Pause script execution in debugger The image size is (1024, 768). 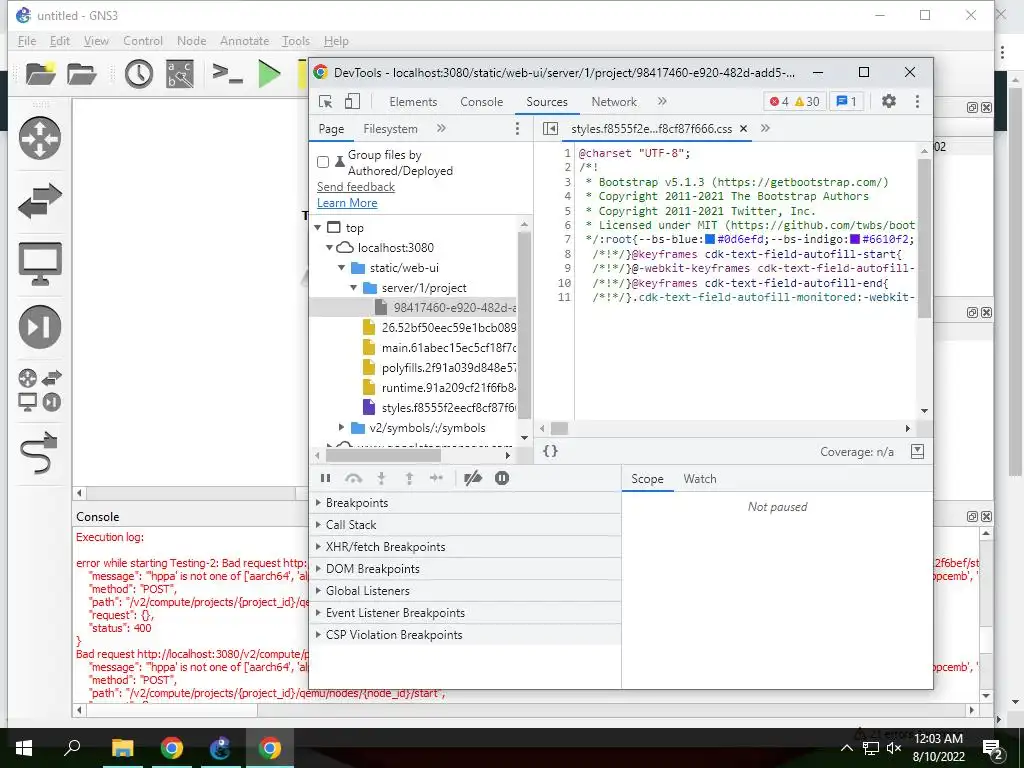pyautogui.click(x=325, y=478)
